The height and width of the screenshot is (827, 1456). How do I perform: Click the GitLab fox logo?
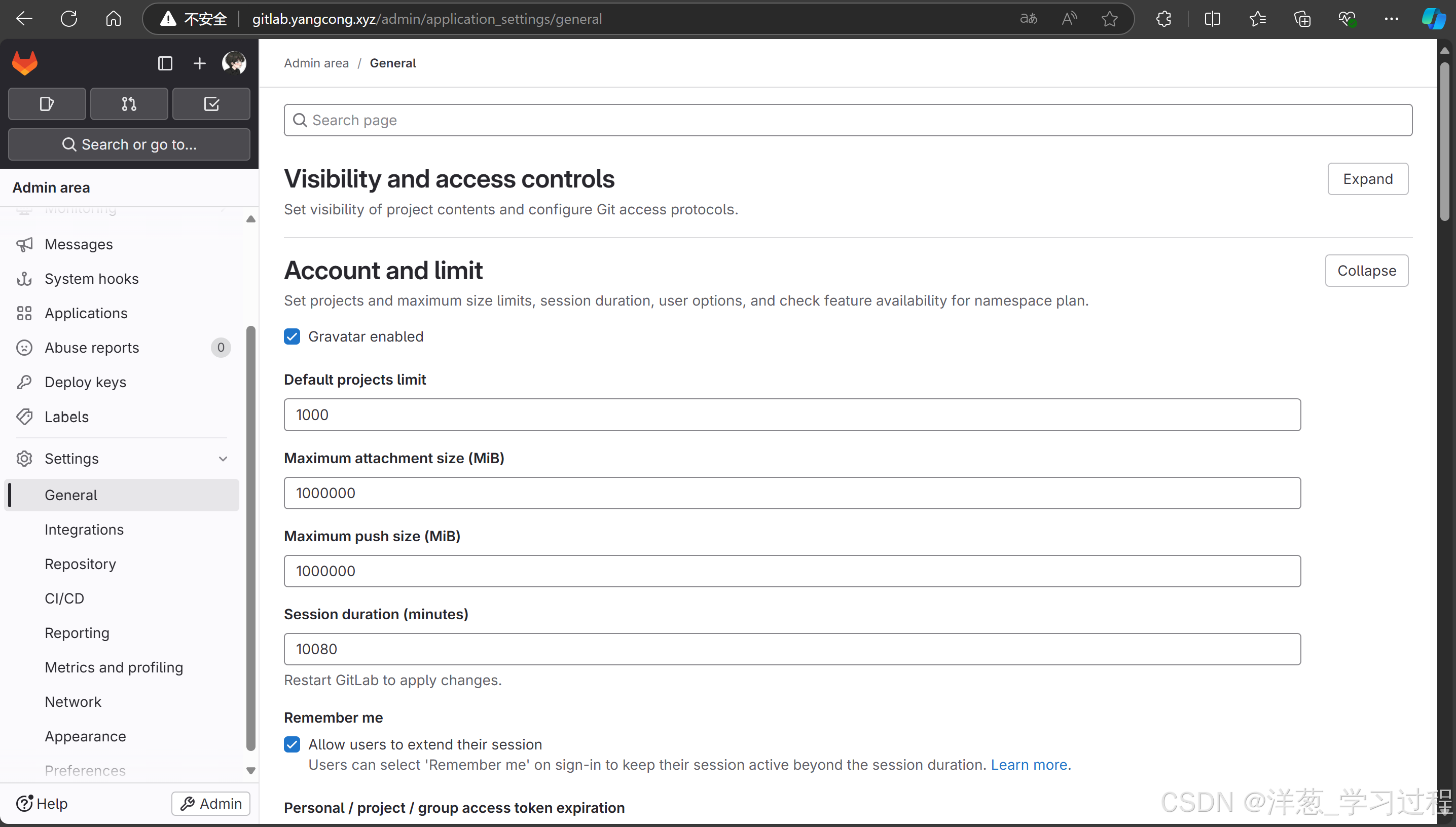coord(25,63)
